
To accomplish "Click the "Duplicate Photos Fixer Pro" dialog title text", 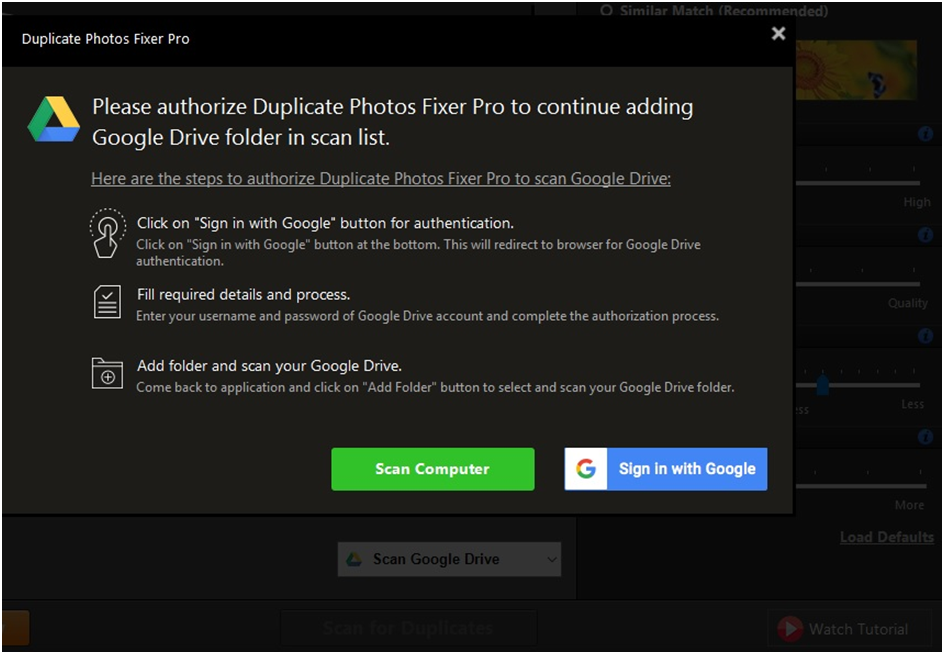I will coord(105,39).
